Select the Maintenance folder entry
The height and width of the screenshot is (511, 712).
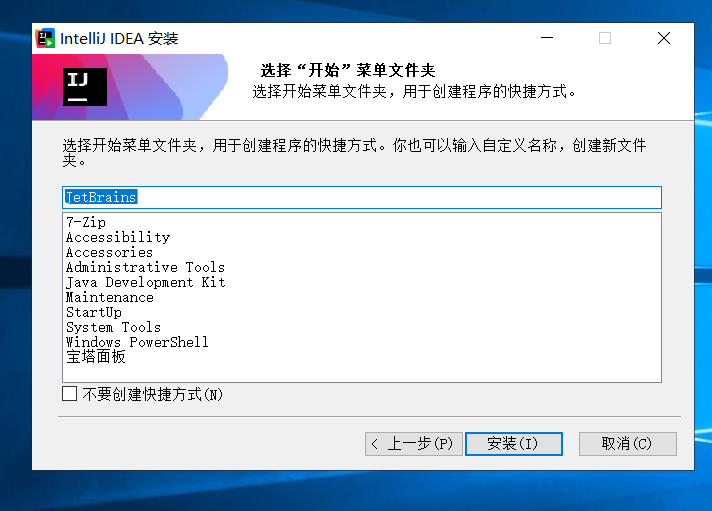[109, 297]
